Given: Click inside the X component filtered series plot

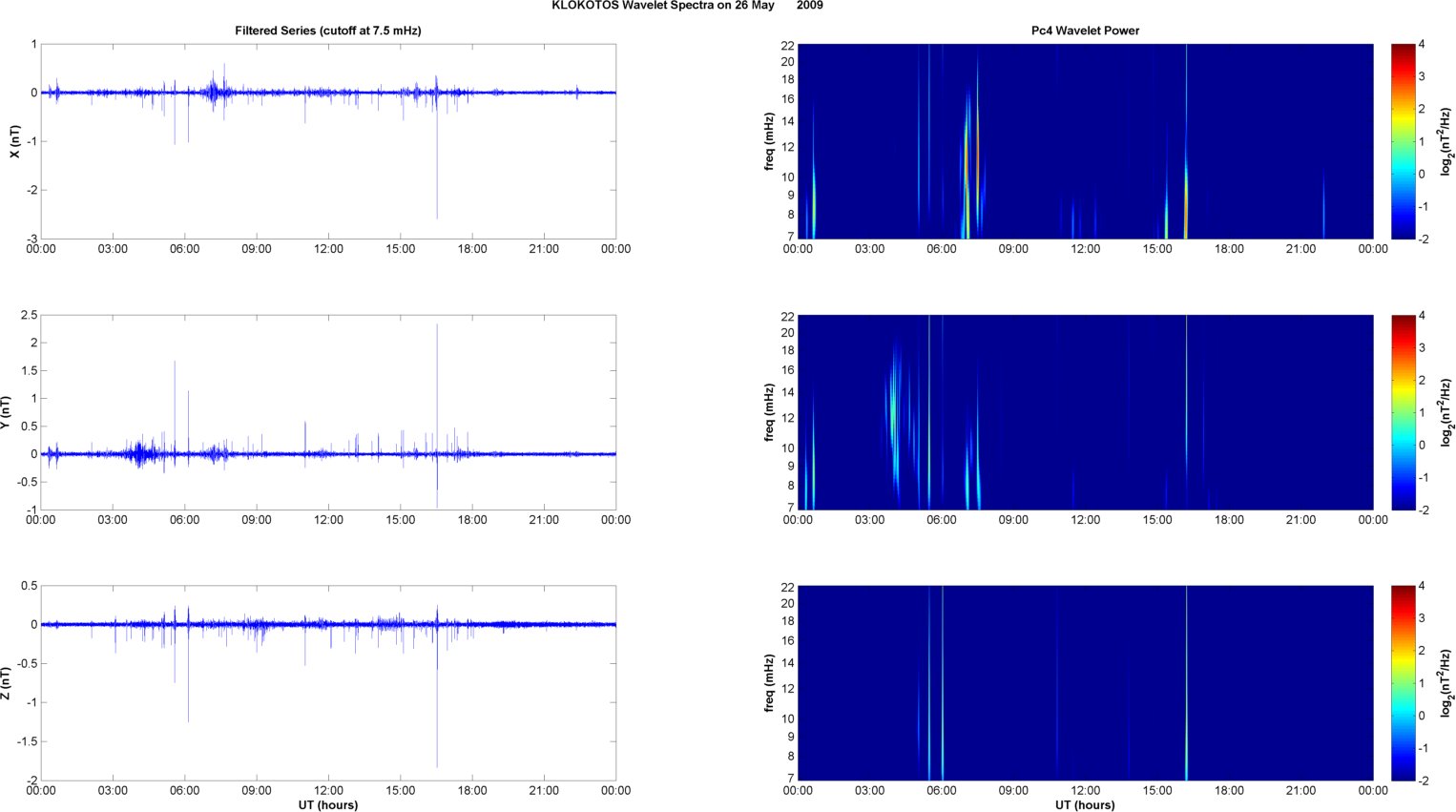Looking at the screenshot, I should [x=328, y=141].
